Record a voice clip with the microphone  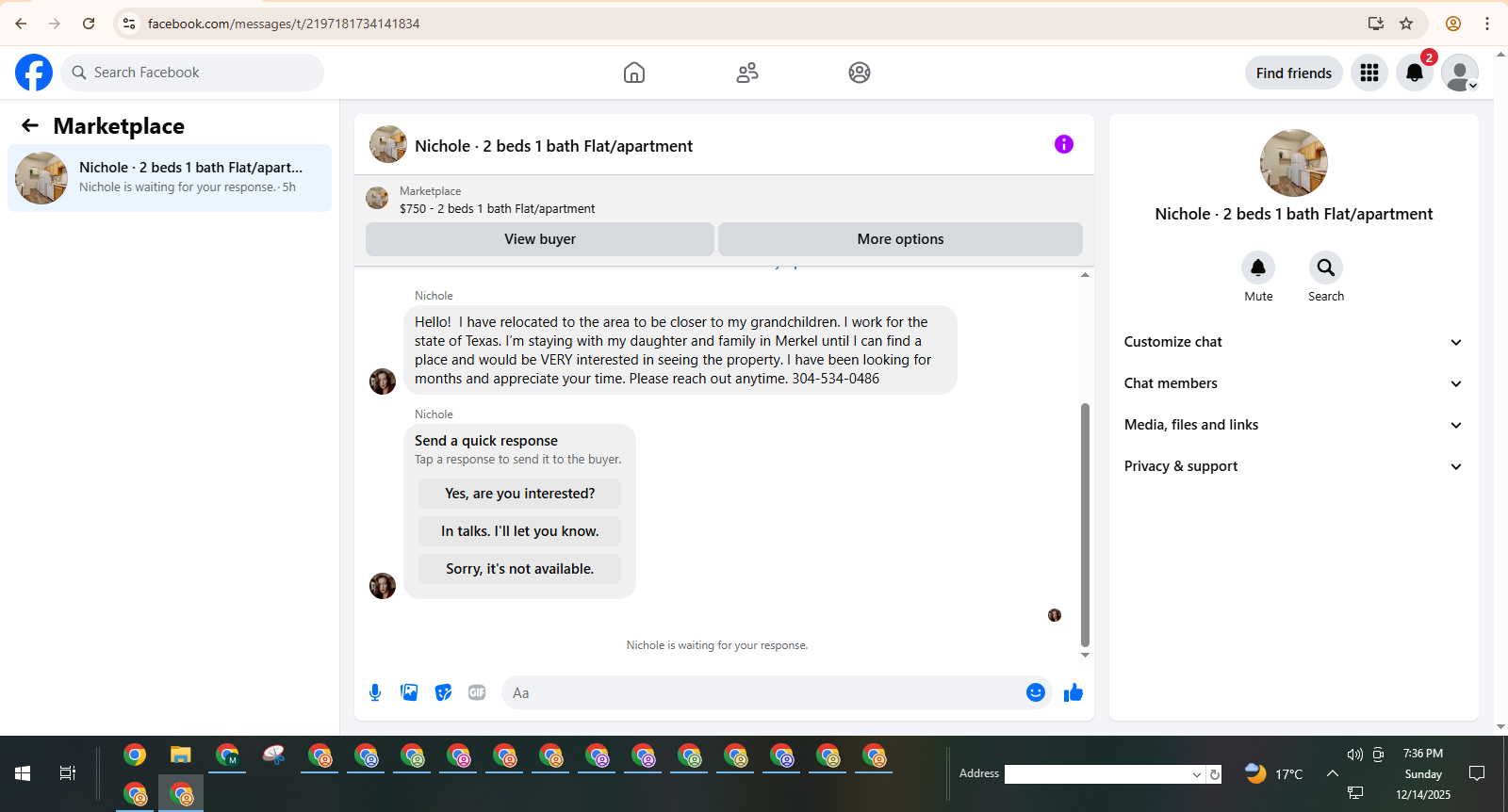pos(375,692)
